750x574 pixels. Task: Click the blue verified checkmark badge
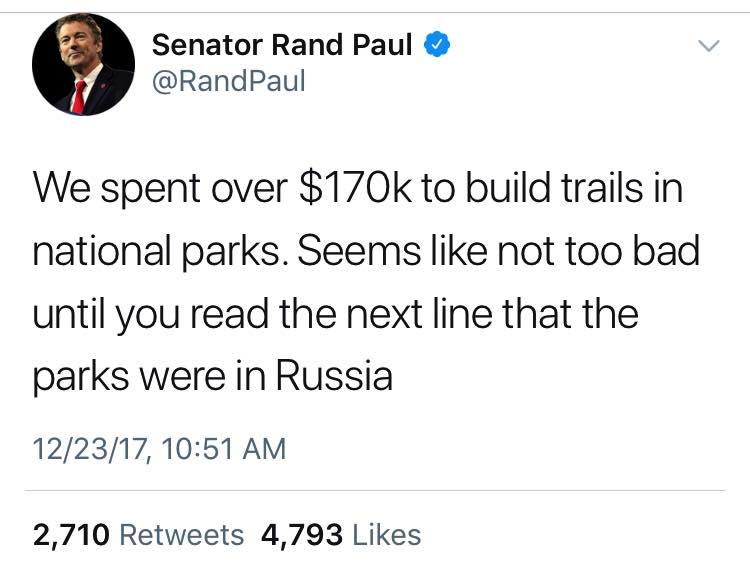pyautogui.click(x=437, y=44)
